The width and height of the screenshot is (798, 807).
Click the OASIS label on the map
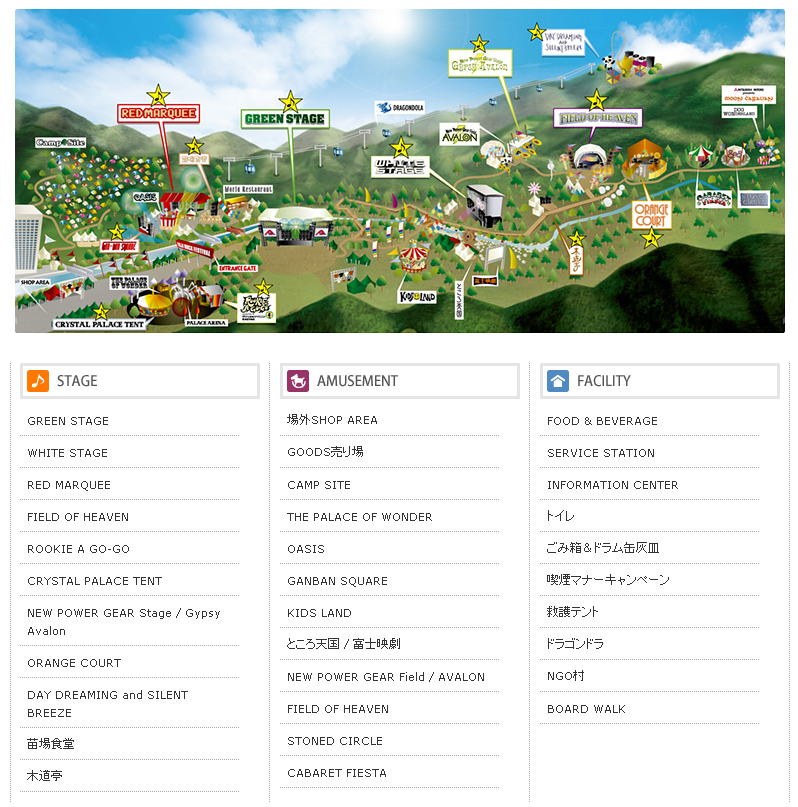coord(145,197)
